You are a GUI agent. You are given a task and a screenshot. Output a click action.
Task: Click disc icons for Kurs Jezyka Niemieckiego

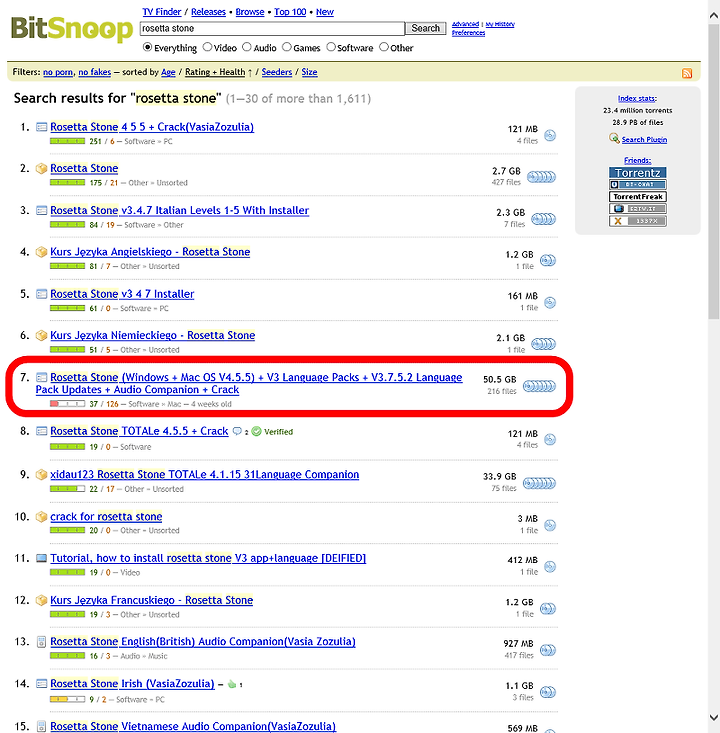[x=543, y=344]
